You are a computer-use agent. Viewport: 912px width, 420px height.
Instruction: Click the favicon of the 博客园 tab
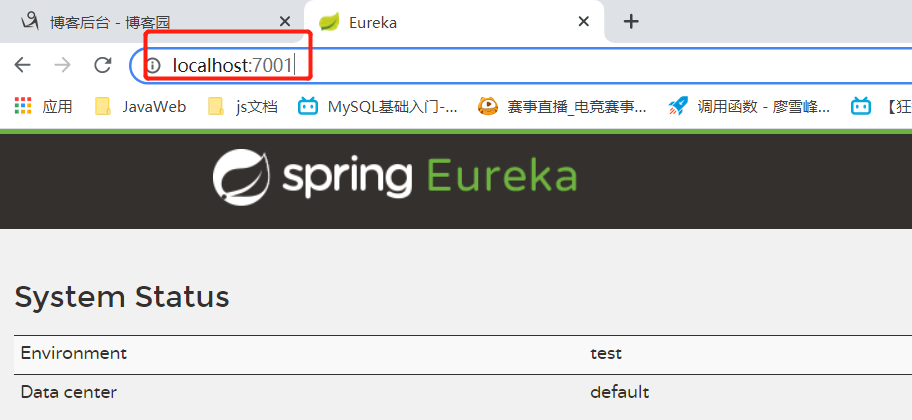[x=29, y=22]
